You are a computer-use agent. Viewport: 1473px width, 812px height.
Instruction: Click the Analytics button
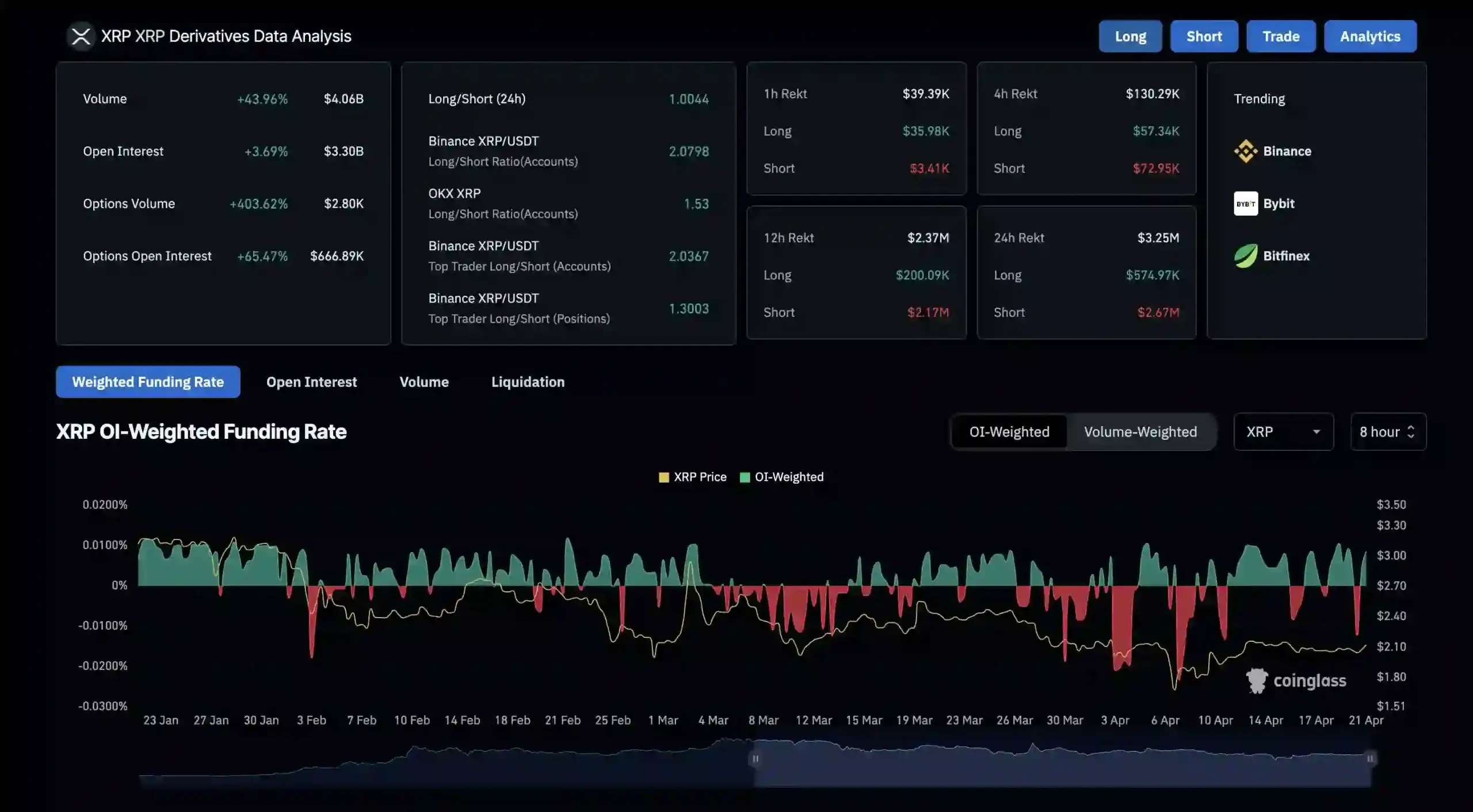pyautogui.click(x=1370, y=36)
